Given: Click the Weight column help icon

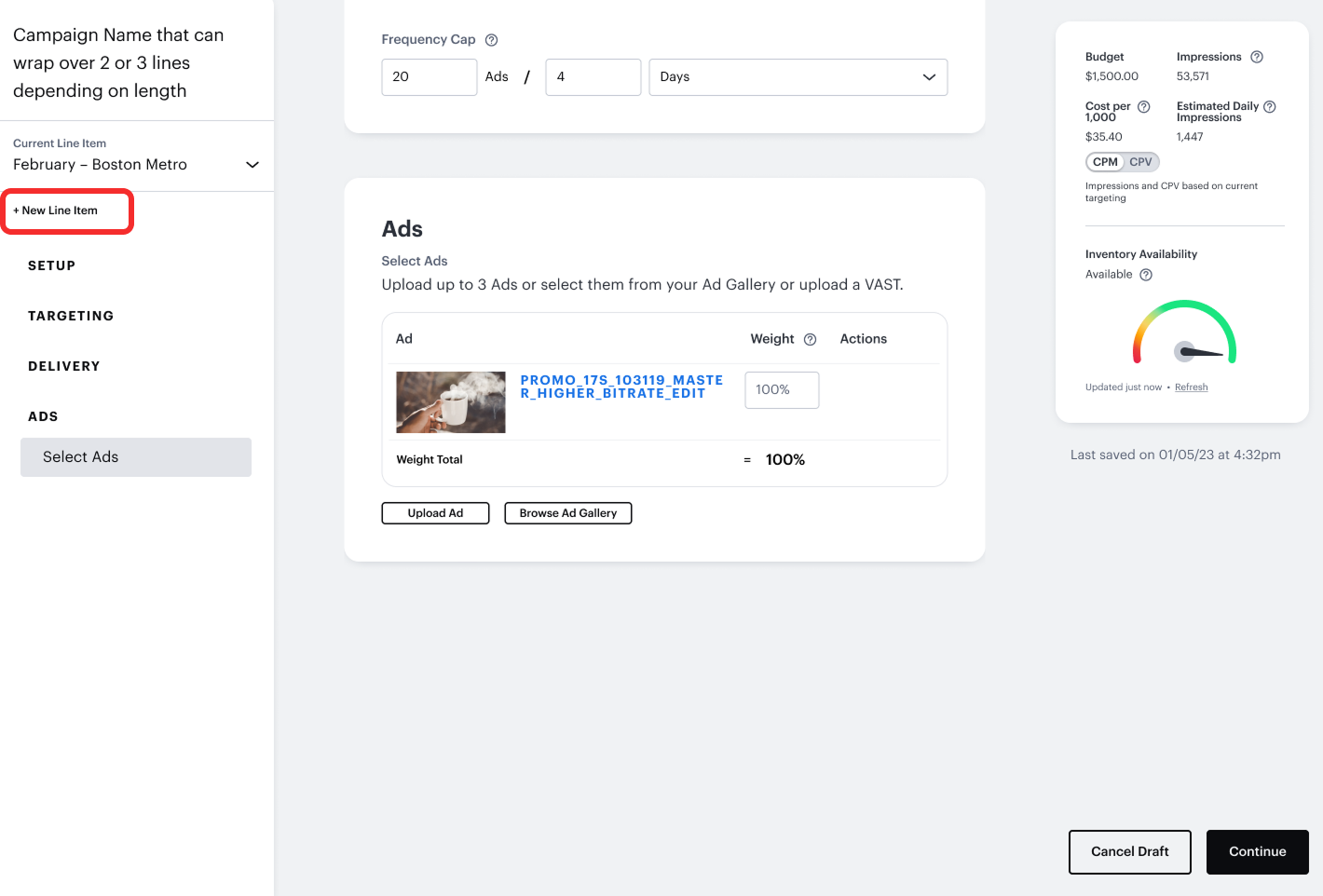Looking at the screenshot, I should (811, 340).
